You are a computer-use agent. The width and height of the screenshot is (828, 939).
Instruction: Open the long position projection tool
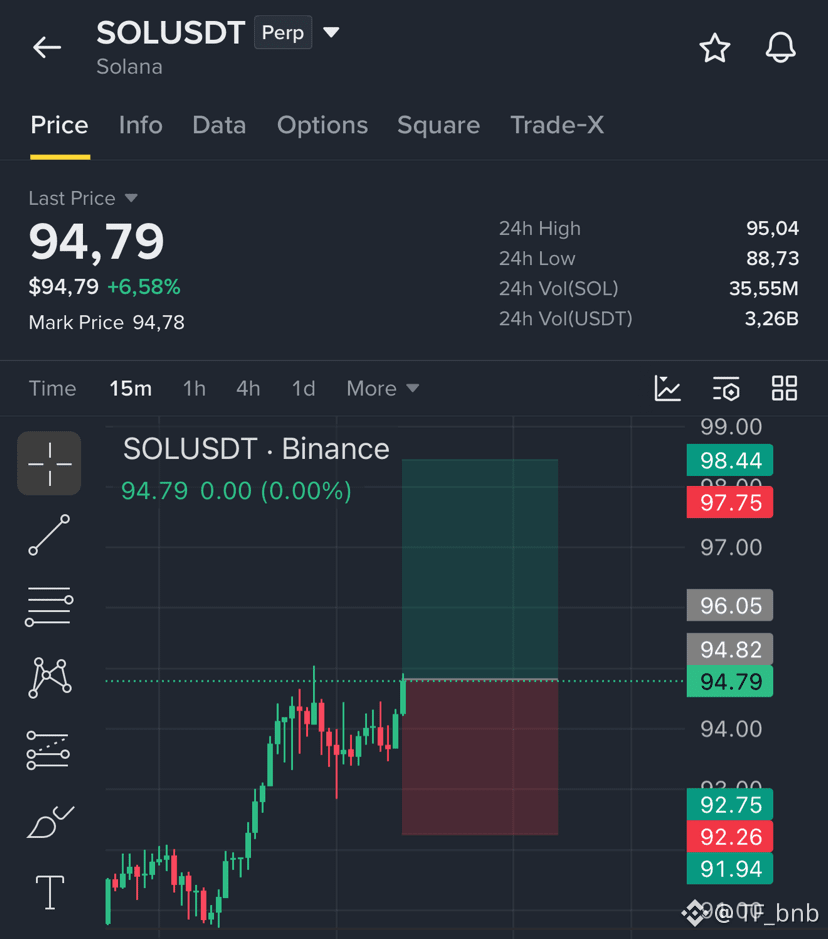click(x=48, y=750)
